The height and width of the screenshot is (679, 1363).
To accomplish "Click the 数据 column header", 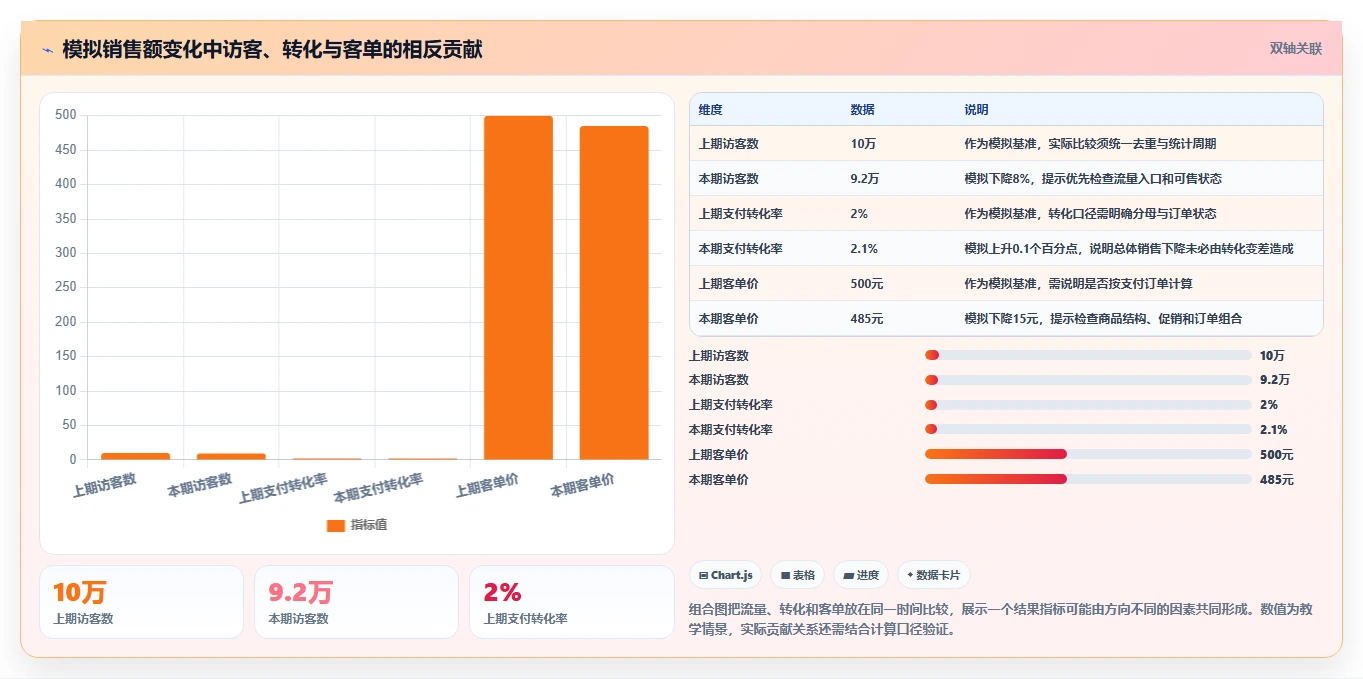I will [x=862, y=110].
